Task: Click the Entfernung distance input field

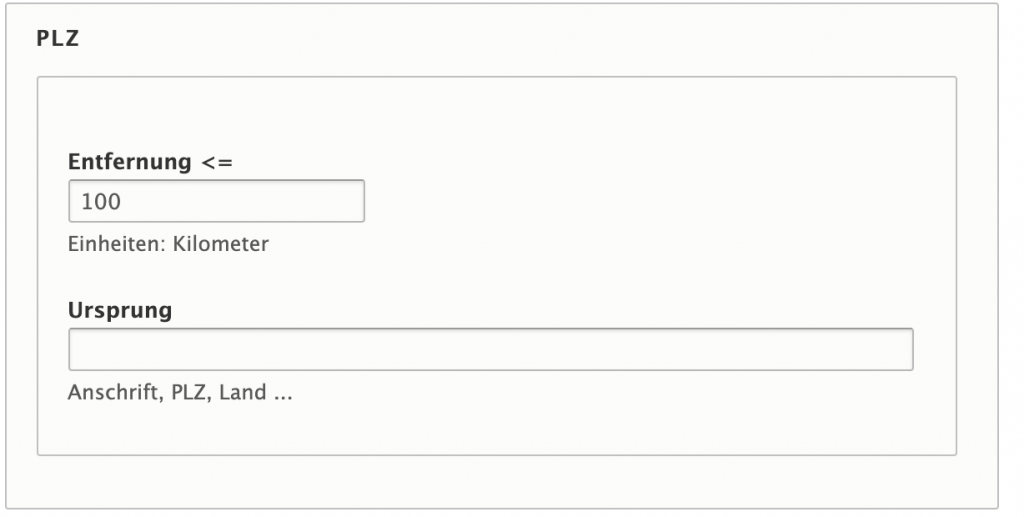Action: 216,201
